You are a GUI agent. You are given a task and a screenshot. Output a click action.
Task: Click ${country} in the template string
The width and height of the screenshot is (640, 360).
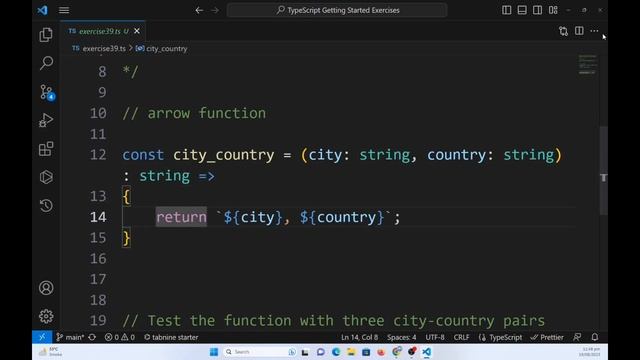click(x=342, y=217)
